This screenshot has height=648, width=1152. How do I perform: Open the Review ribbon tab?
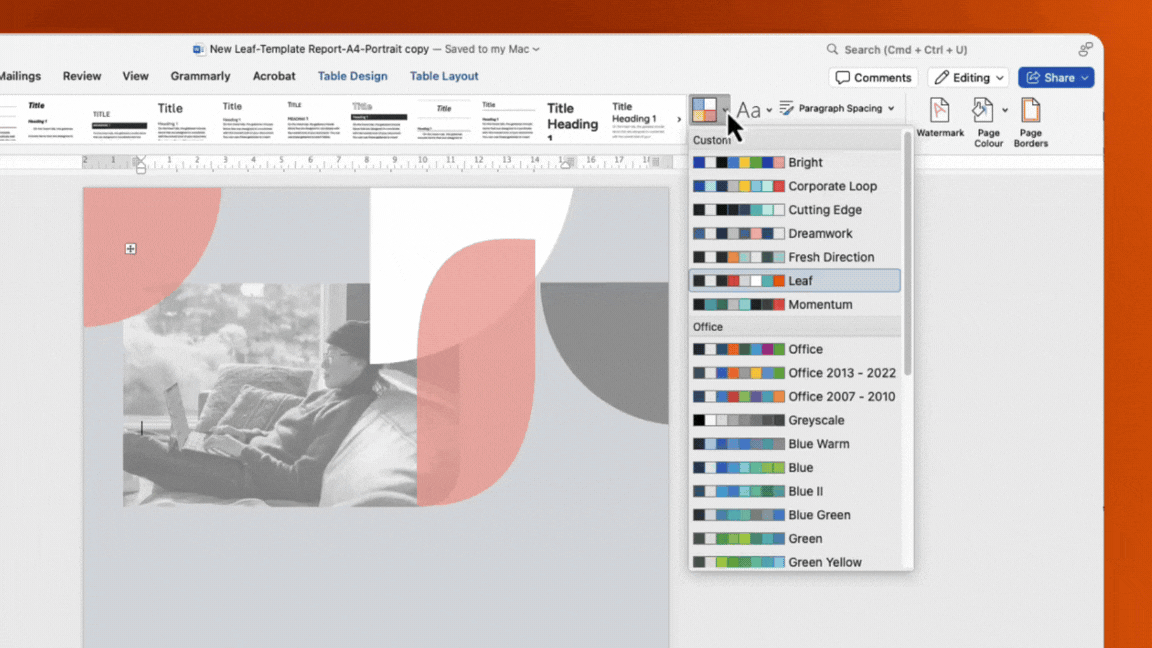(x=81, y=76)
